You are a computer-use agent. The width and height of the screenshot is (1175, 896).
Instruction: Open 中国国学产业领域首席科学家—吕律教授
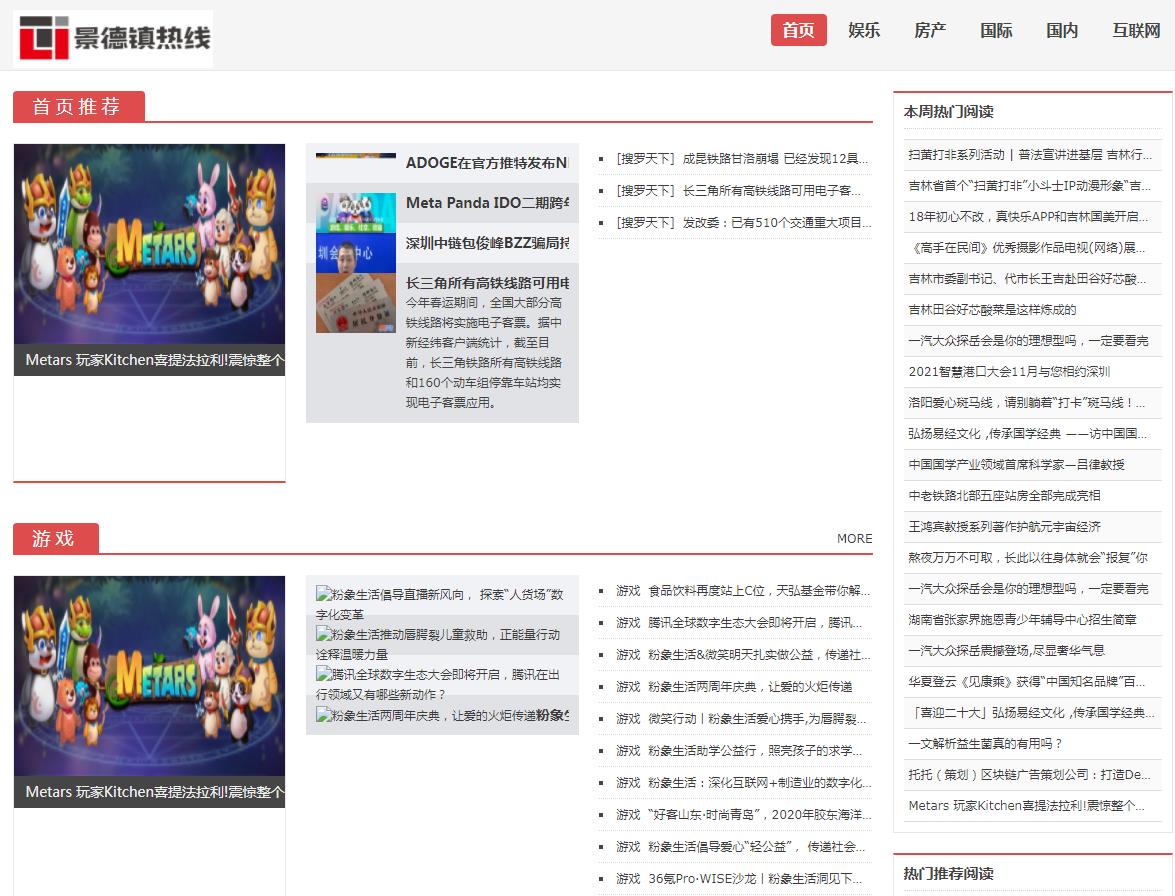1016,464
